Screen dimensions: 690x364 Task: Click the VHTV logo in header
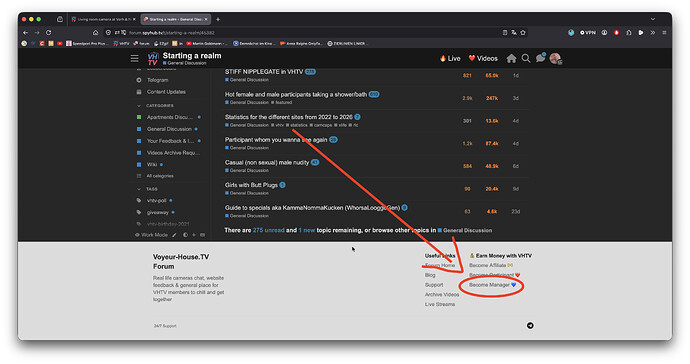153,59
